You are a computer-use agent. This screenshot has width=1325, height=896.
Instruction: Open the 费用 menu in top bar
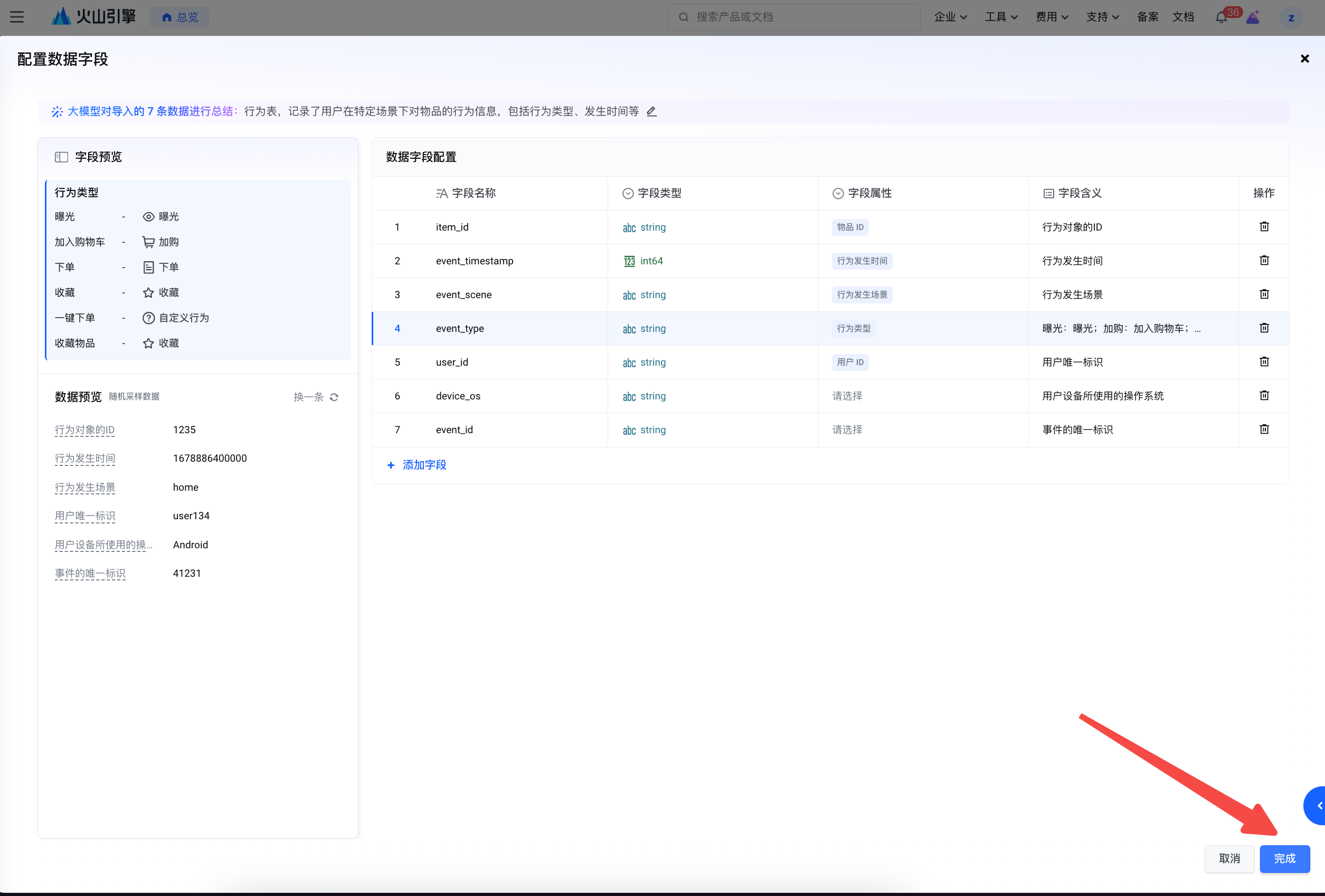1052,17
